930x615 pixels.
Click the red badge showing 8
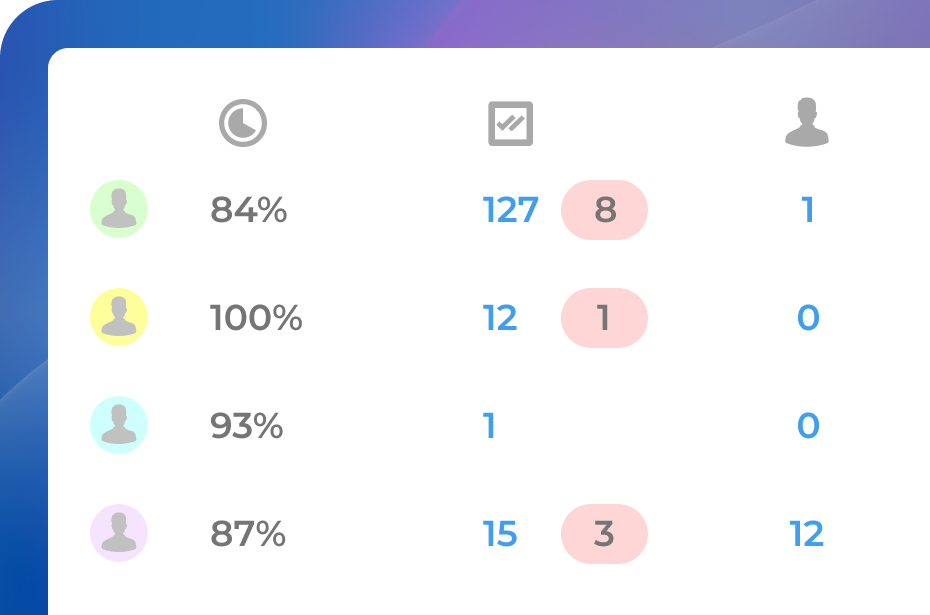[x=604, y=210]
